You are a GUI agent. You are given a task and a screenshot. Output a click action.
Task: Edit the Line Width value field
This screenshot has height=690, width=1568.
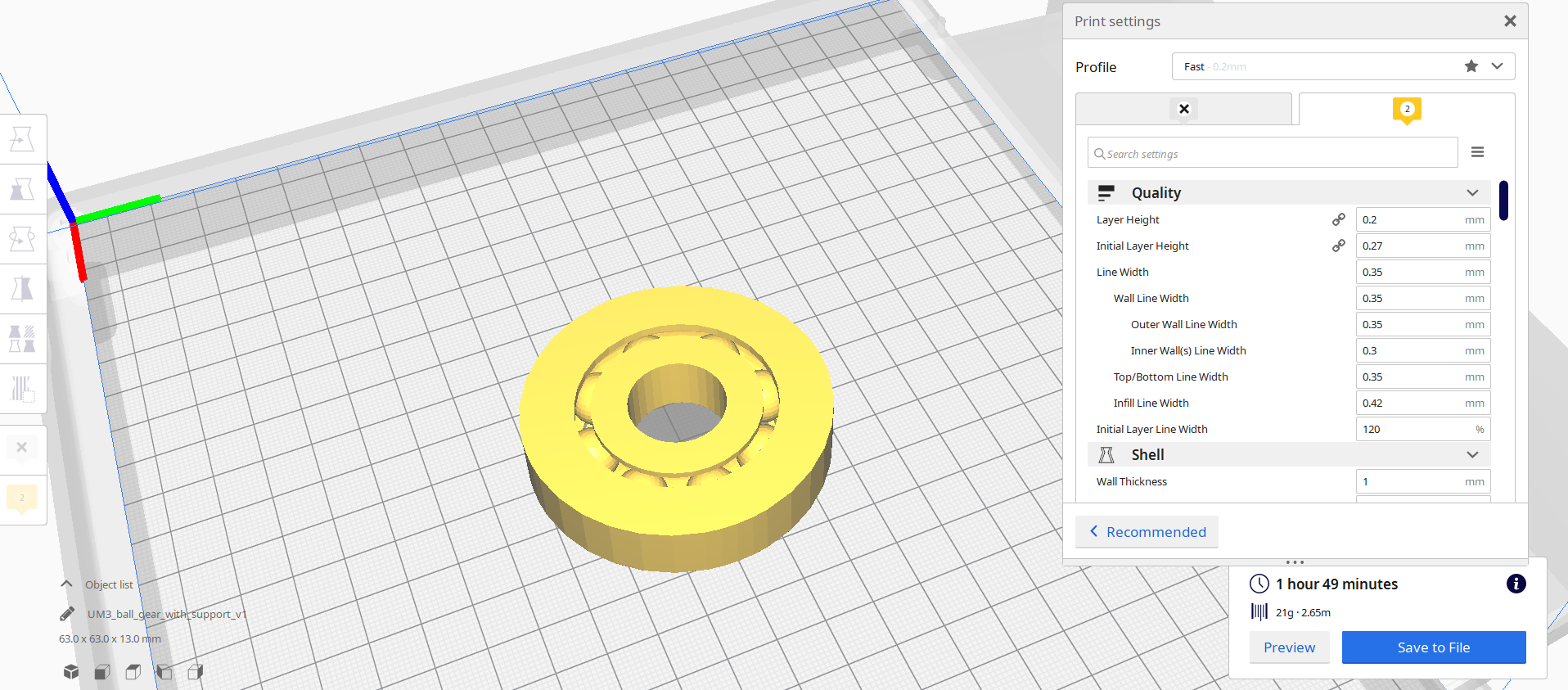[1423, 272]
